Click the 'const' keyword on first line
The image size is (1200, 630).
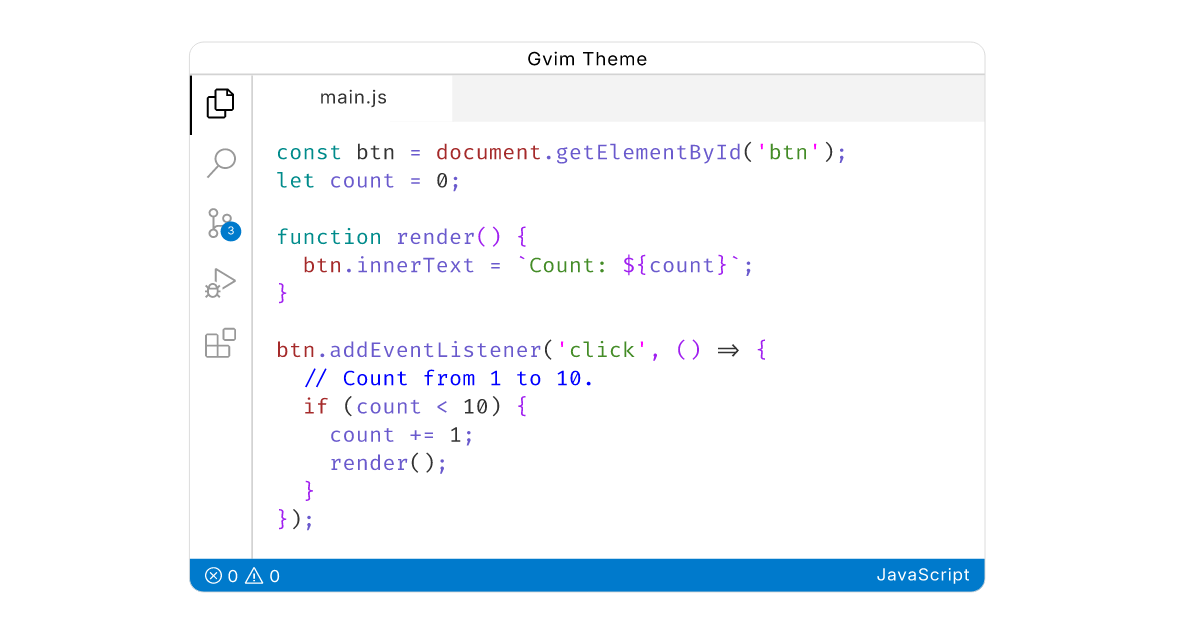pos(310,153)
